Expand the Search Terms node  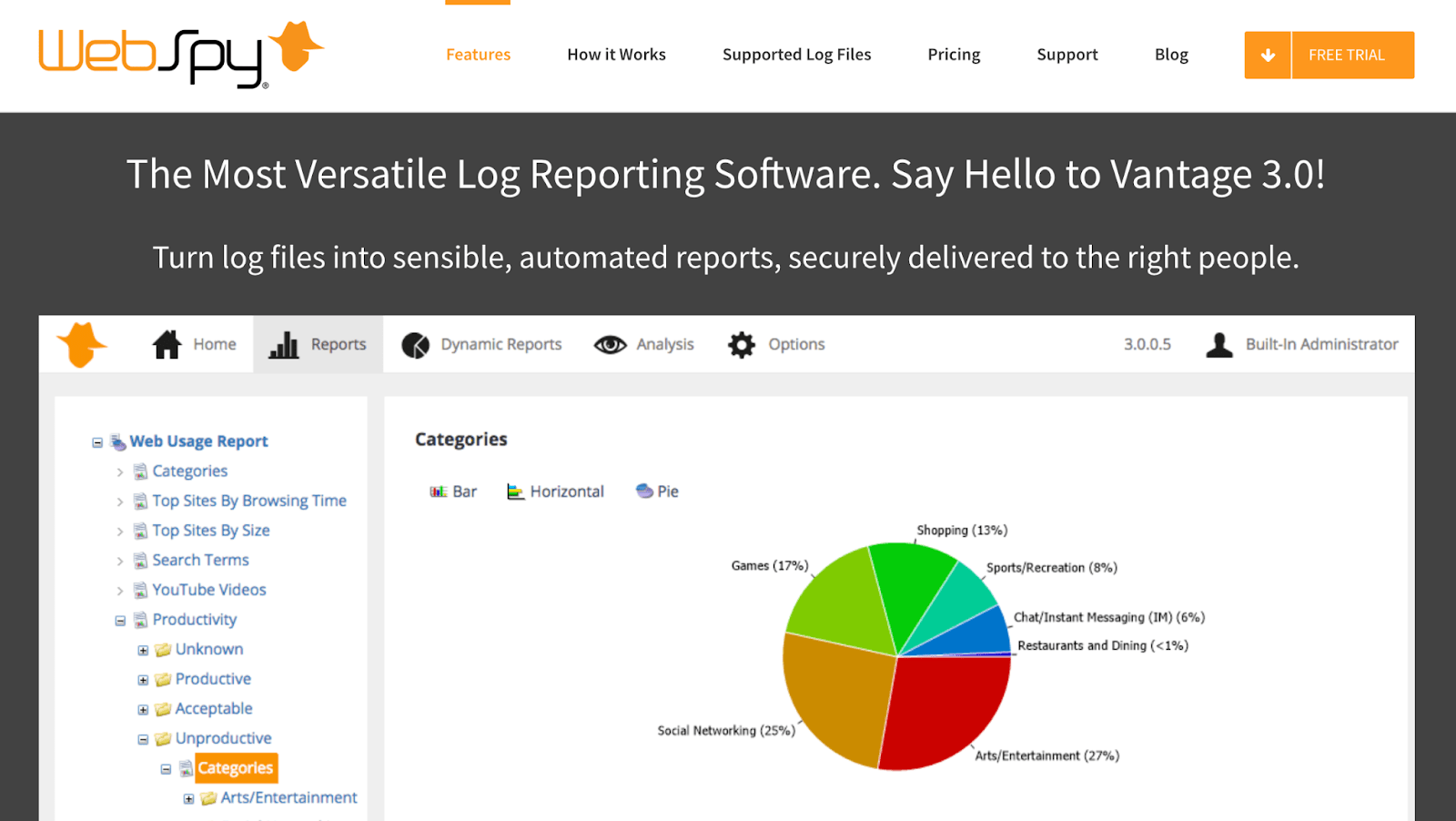coord(120,561)
